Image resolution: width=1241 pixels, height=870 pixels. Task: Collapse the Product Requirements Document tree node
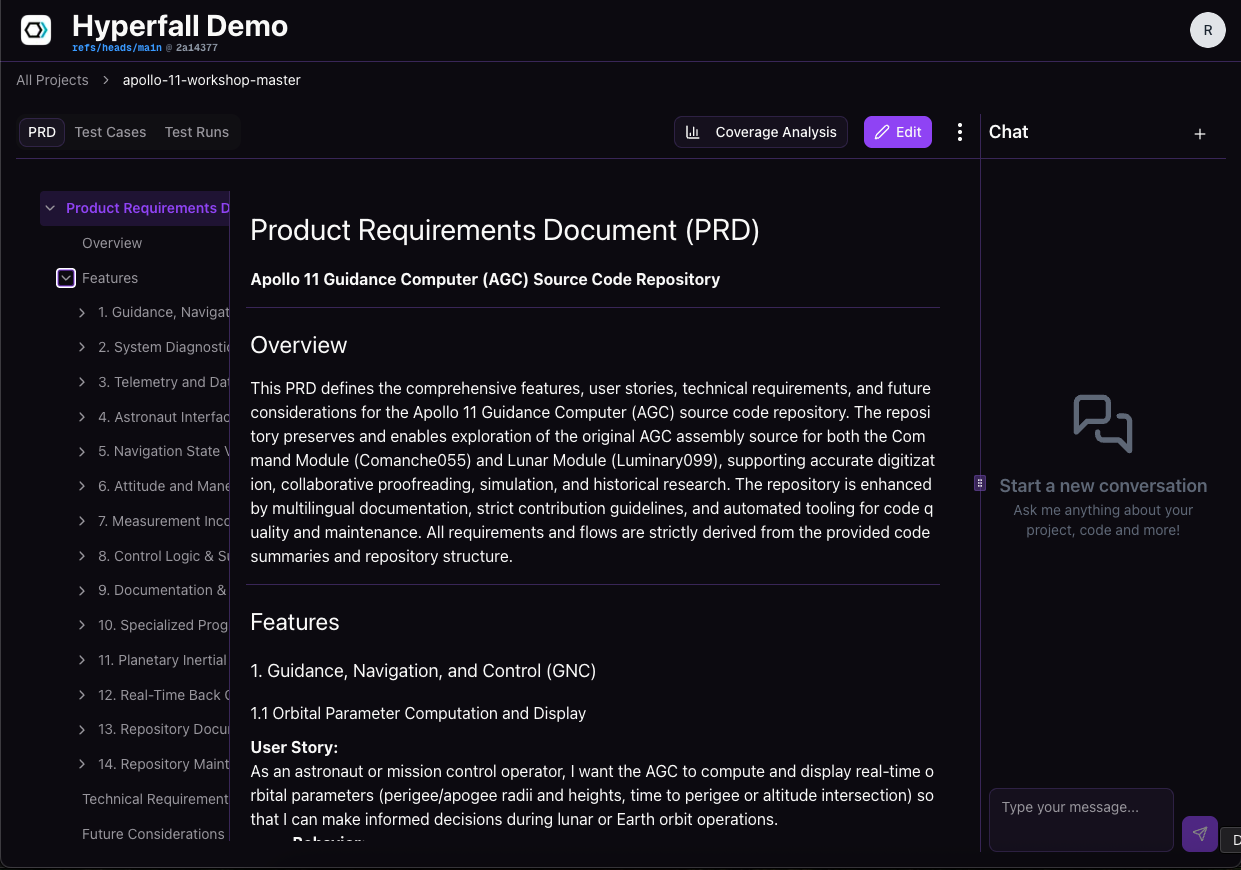tap(50, 208)
